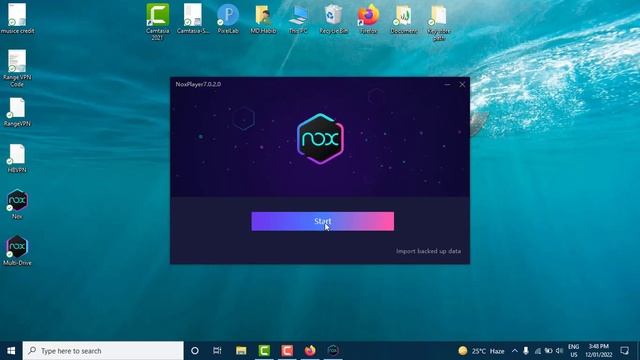Image resolution: width=640 pixels, height=360 pixels.
Task: Select the PixelLab desktop icon
Action: pos(228,19)
